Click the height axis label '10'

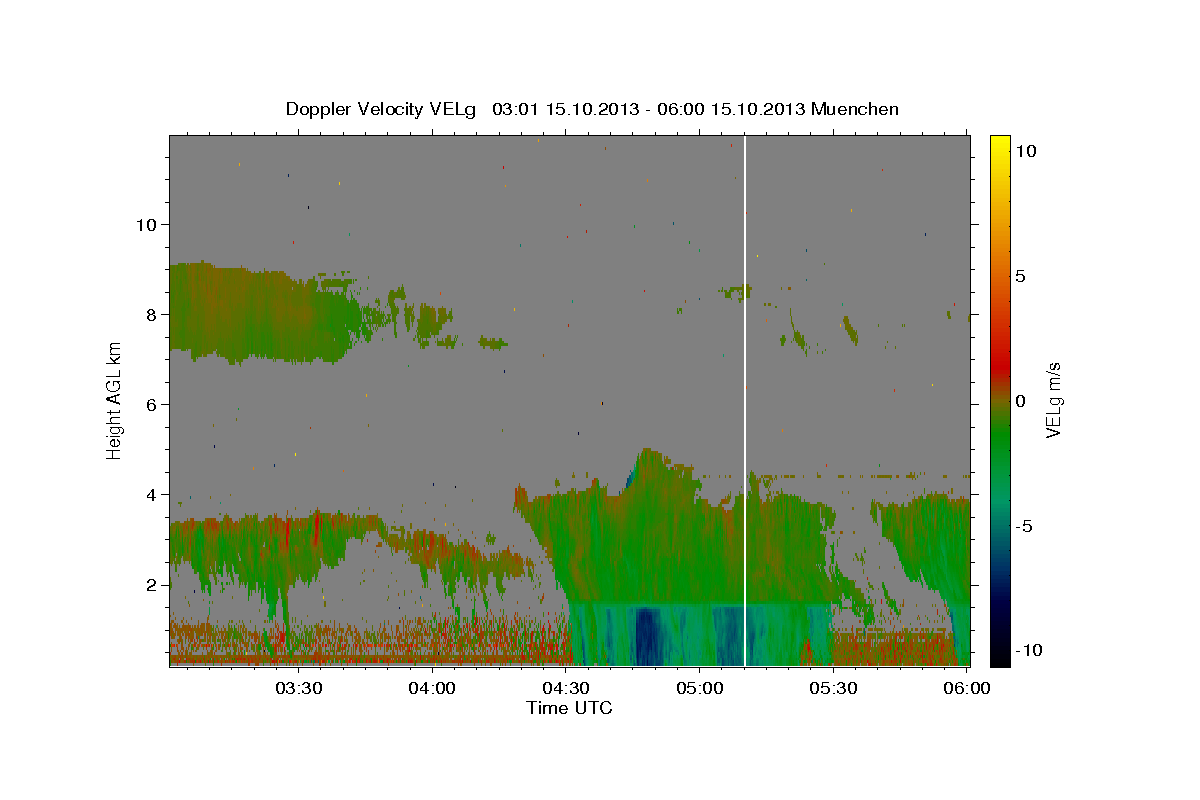145,224
